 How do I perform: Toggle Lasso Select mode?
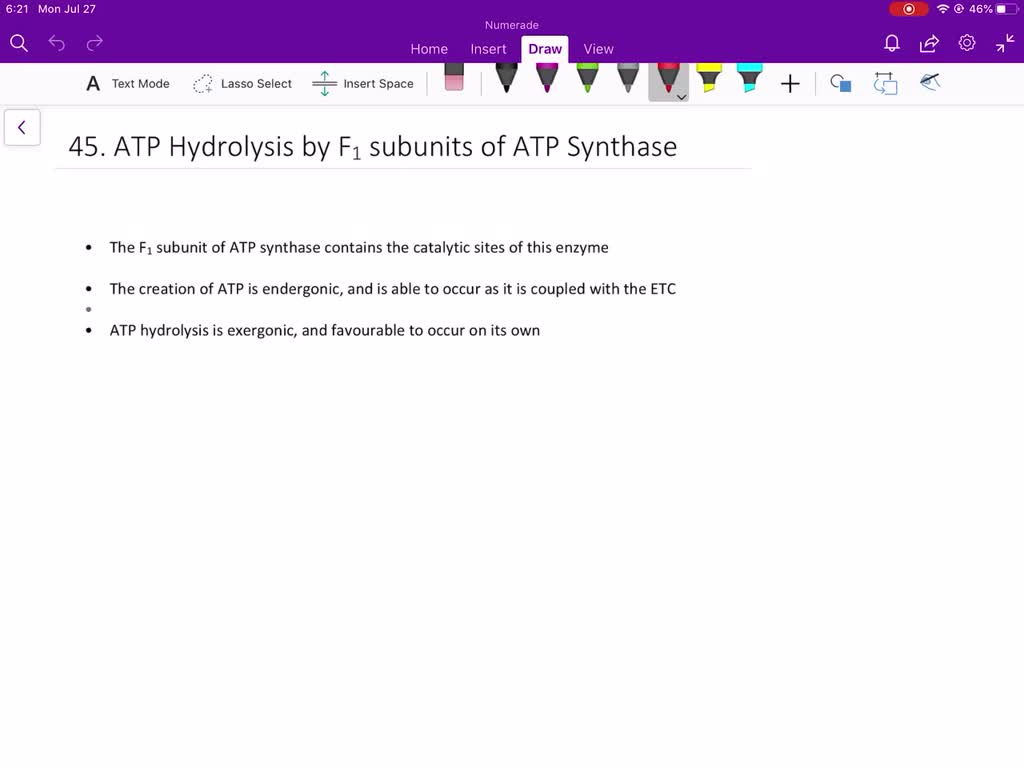pyautogui.click(x=242, y=84)
